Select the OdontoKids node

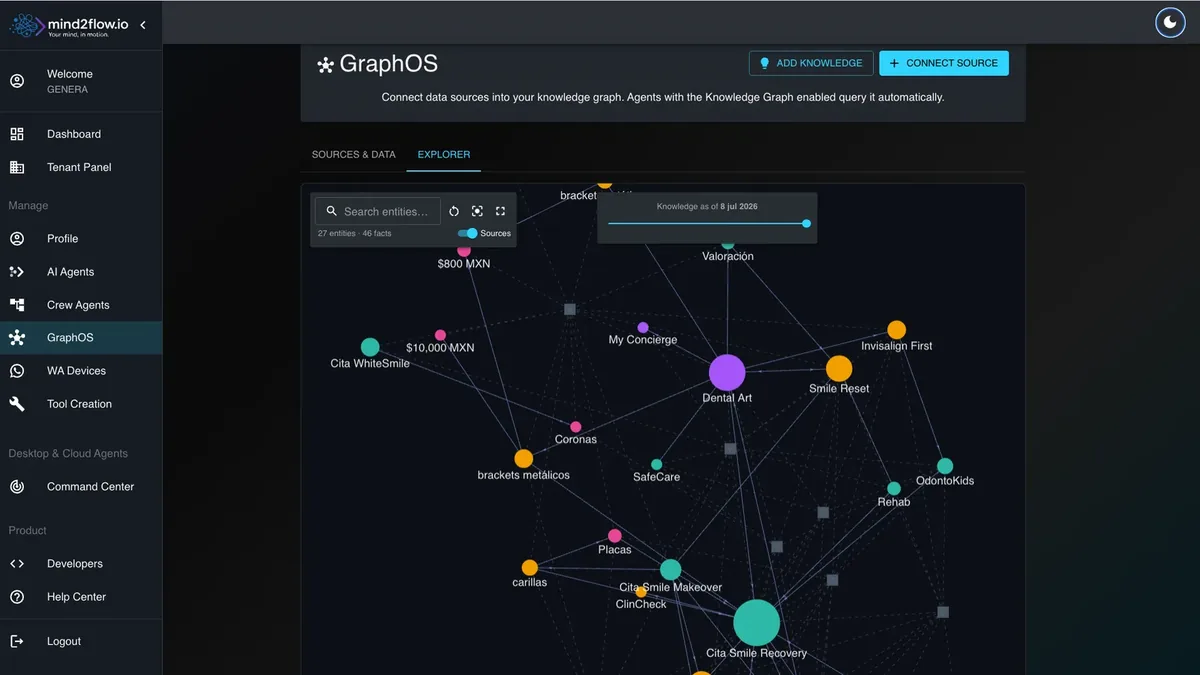tap(945, 466)
